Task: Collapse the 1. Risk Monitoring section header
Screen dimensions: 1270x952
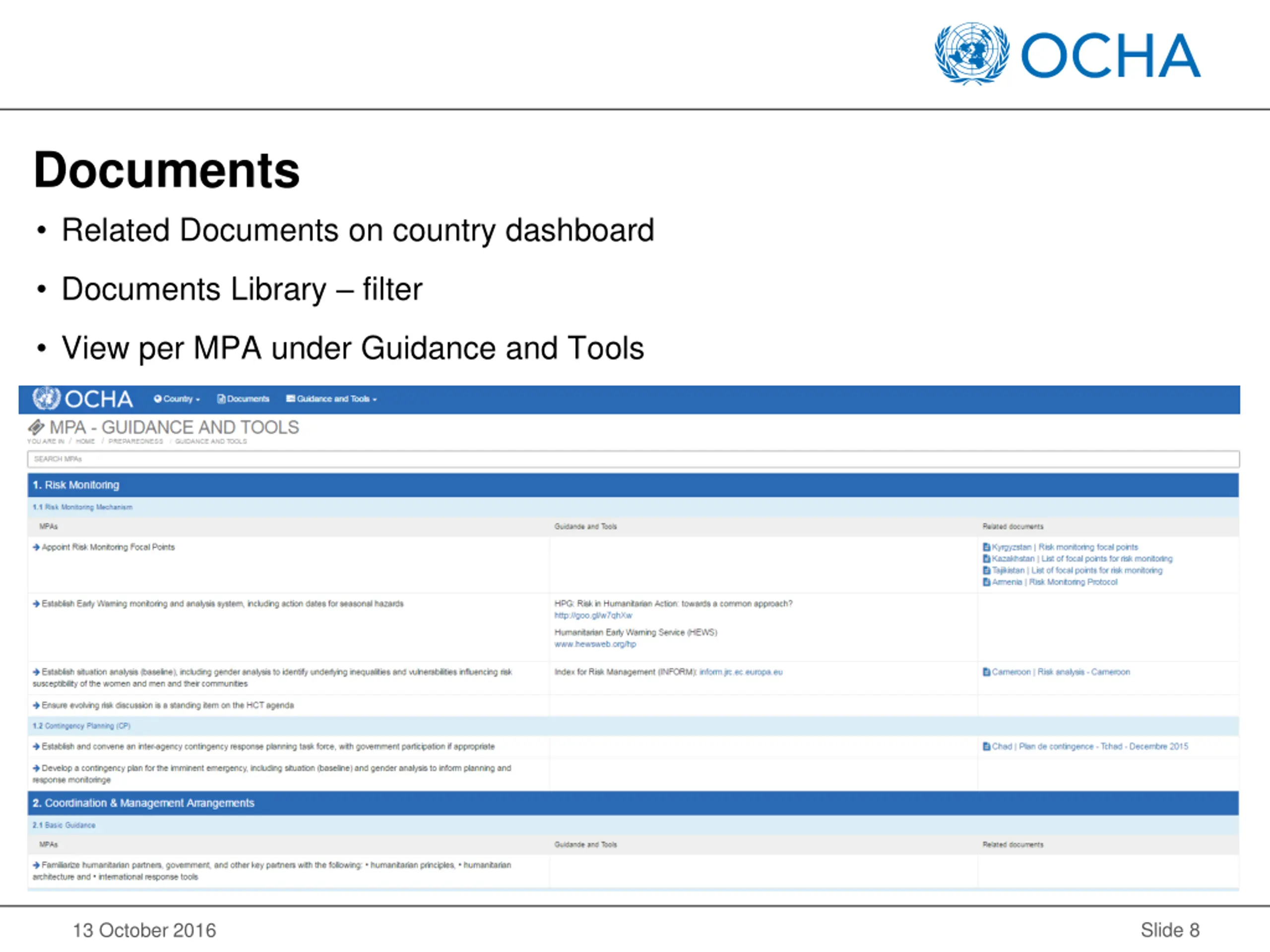Action: pyautogui.click(x=634, y=485)
